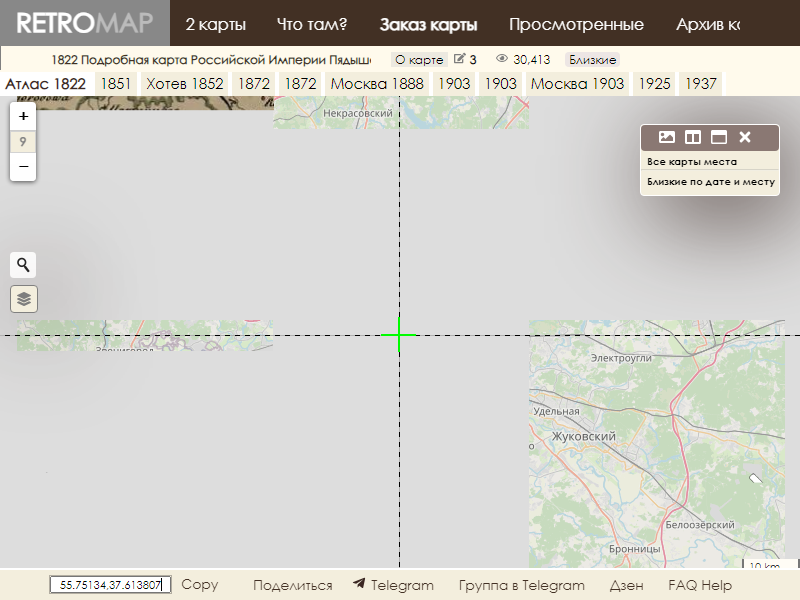Click the edit pencil icon next to 3

click(459, 59)
